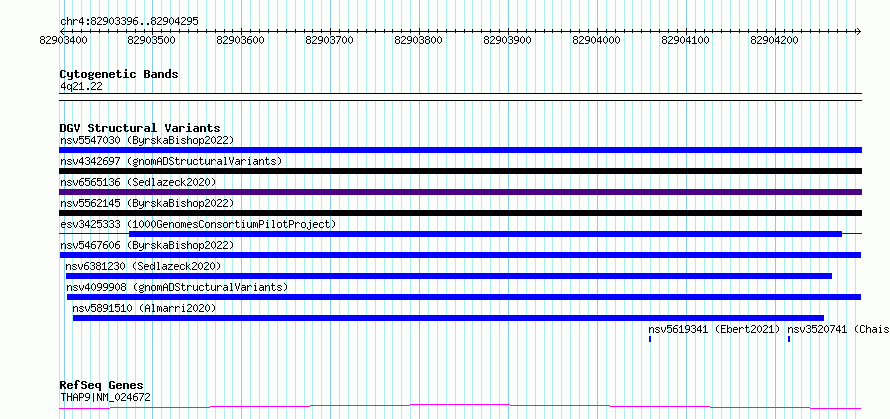Click the nsv5619341 (Ebert2021) label
The width and height of the screenshot is (890, 419).
point(715,329)
